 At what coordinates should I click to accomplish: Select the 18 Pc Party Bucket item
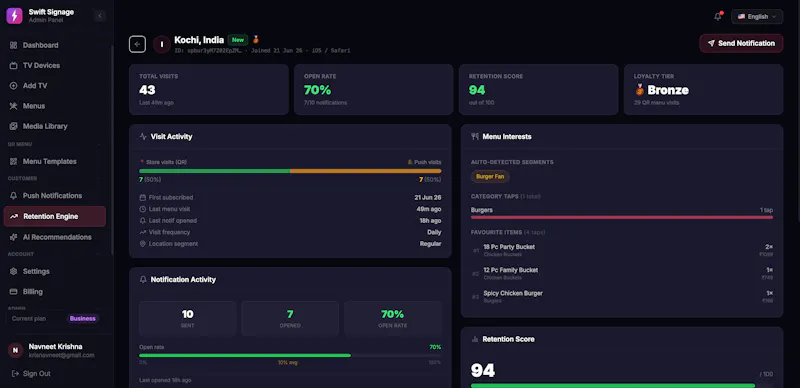(622, 250)
